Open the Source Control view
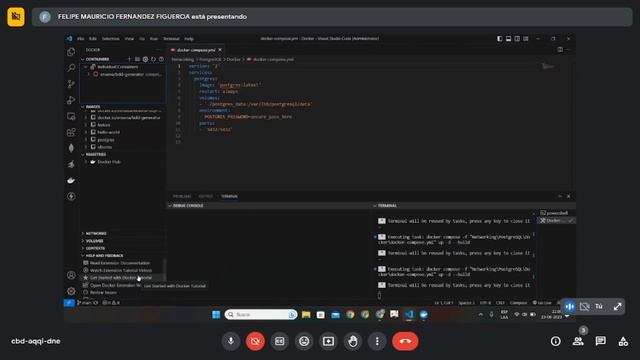640x360 pixels. tap(71, 84)
